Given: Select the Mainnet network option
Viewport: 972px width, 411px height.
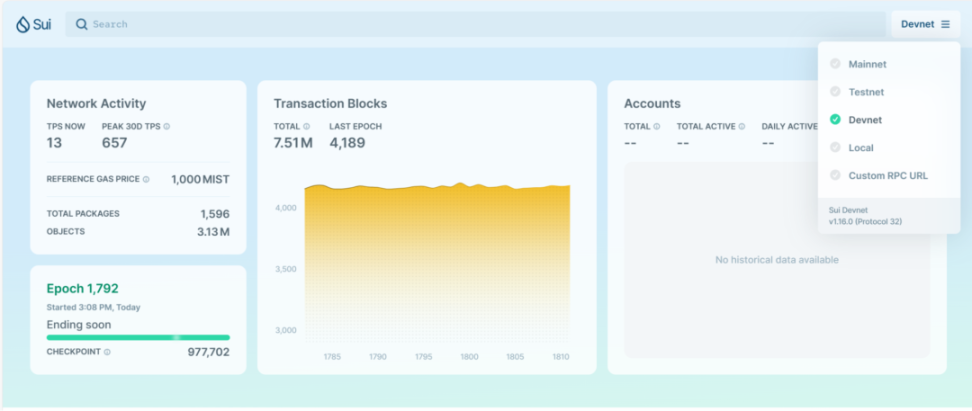Looking at the screenshot, I should (867, 64).
